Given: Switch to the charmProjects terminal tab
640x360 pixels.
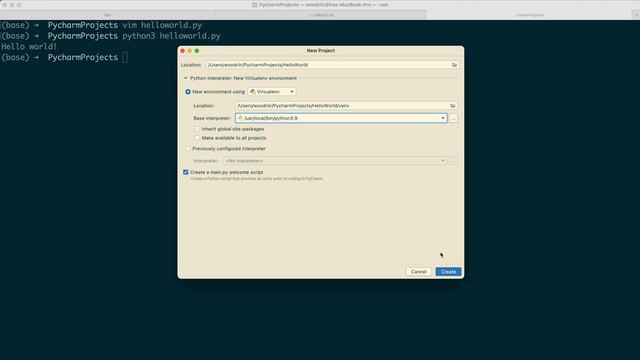Looking at the screenshot, I should pos(529,15).
